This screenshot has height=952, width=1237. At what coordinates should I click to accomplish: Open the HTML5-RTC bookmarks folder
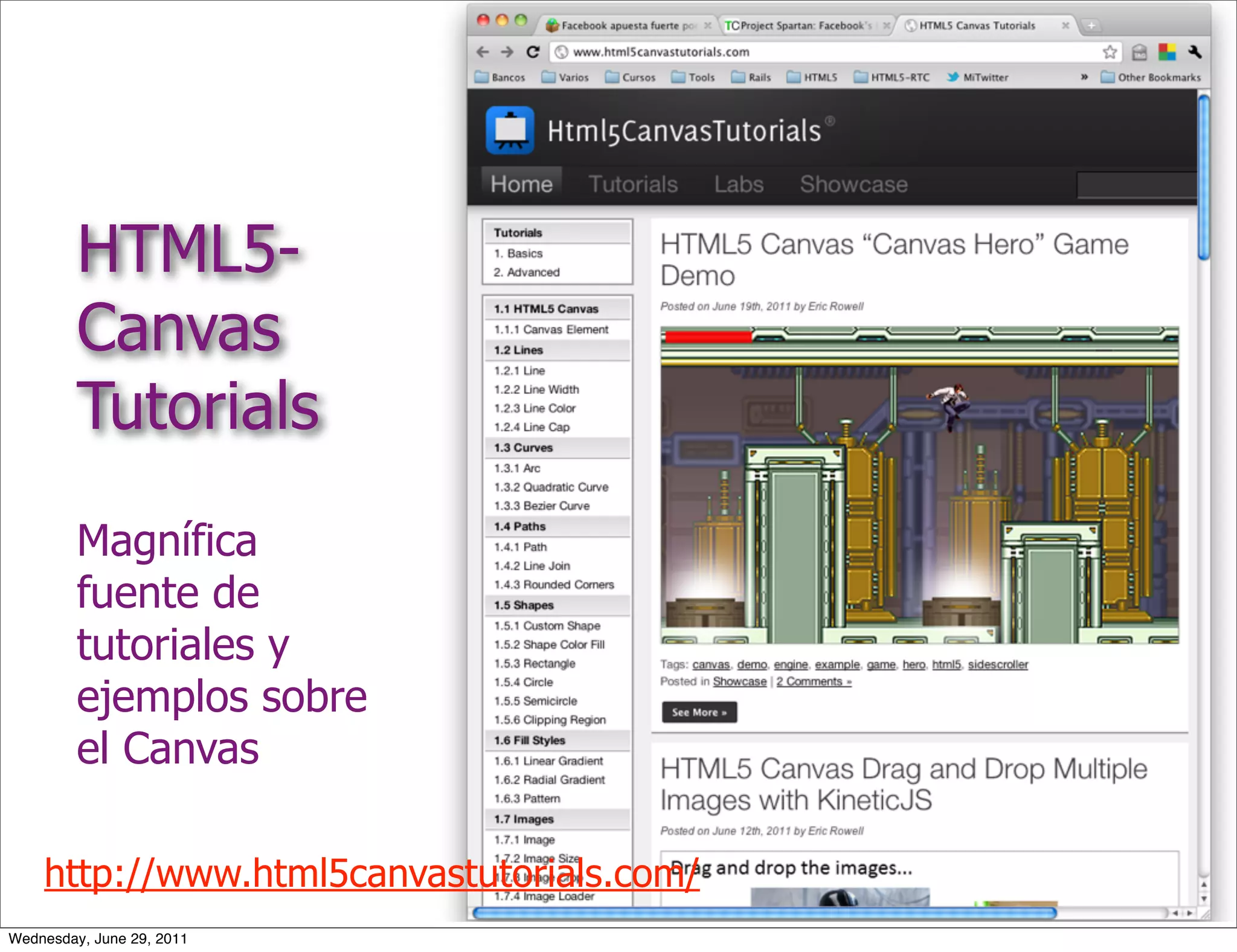tap(892, 77)
